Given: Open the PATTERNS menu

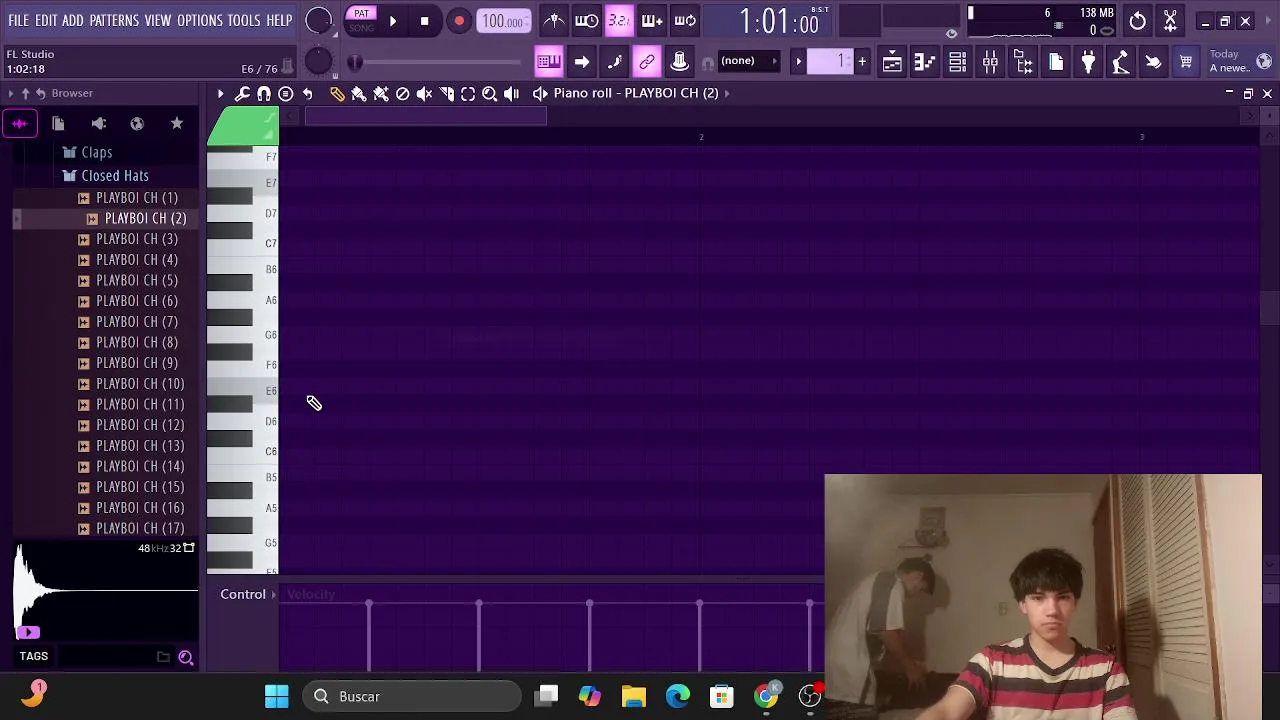Looking at the screenshot, I should click(114, 20).
